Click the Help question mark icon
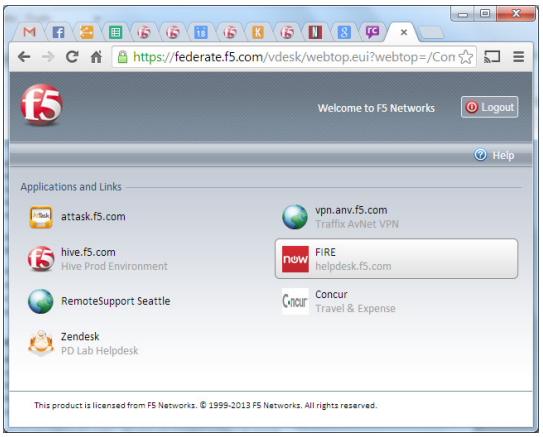Image resolution: width=543 pixels, height=437 pixels. pyautogui.click(x=480, y=155)
